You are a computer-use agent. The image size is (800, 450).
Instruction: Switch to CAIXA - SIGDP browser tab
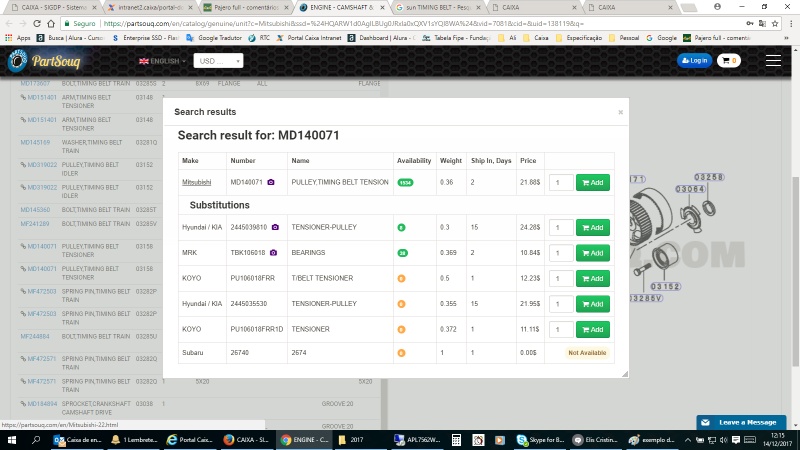point(53,7)
